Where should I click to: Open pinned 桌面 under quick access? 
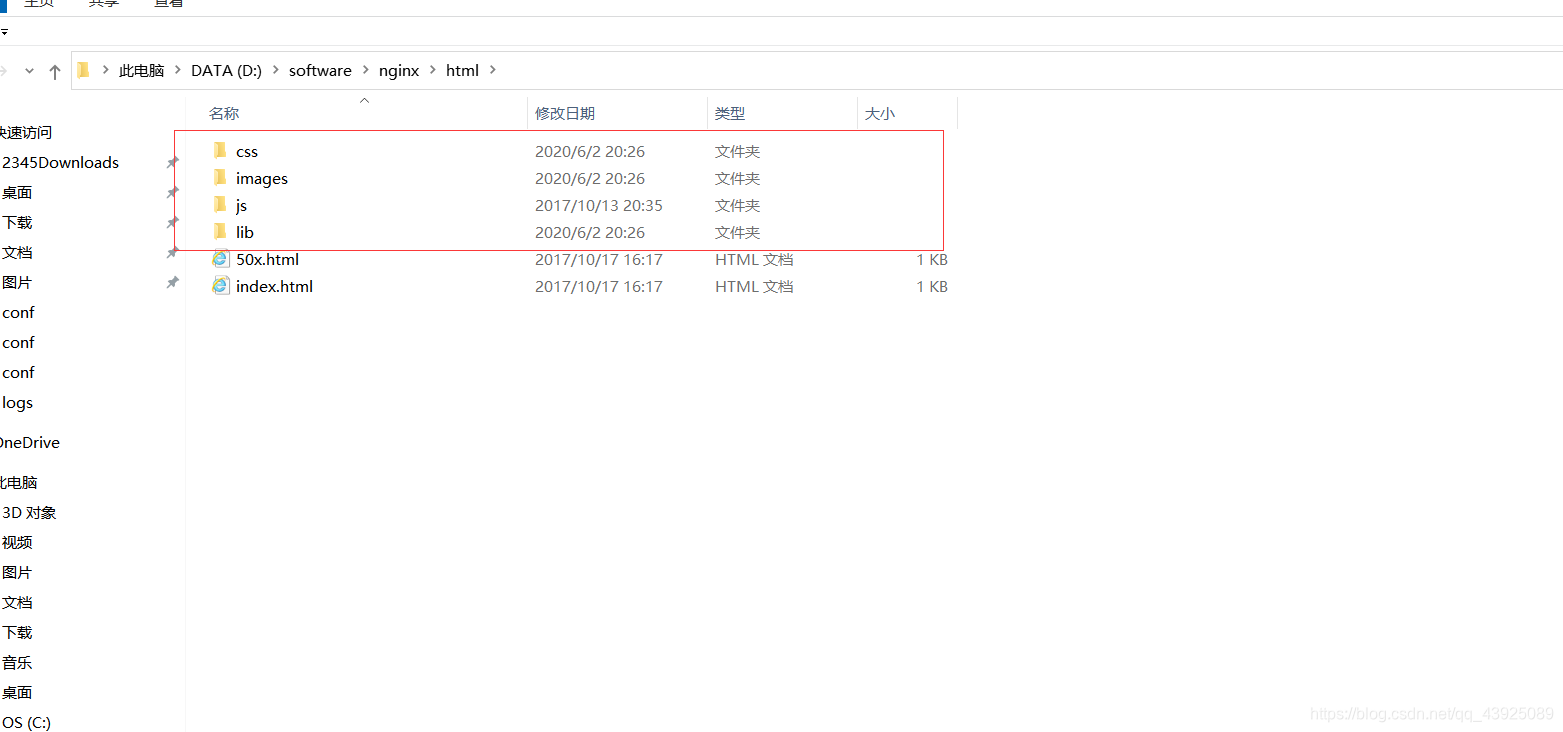(x=17, y=193)
